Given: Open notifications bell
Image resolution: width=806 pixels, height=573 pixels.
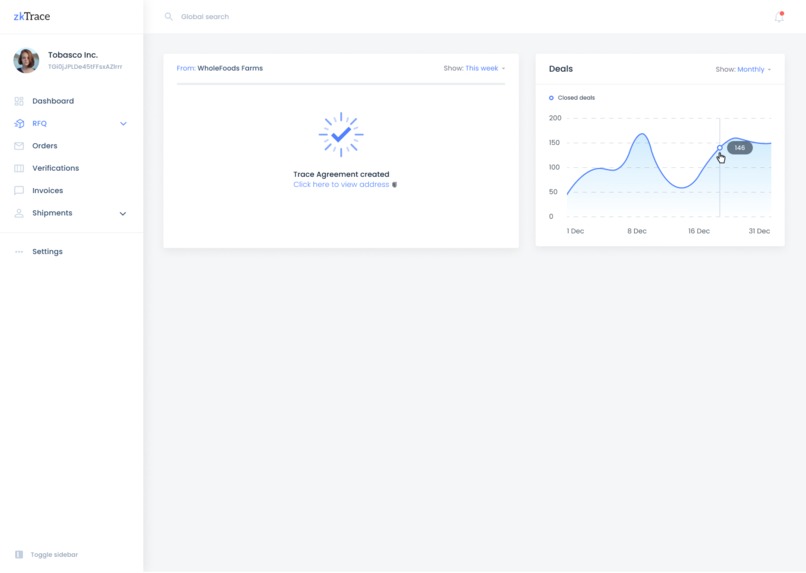Looking at the screenshot, I should click(x=779, y=17).
